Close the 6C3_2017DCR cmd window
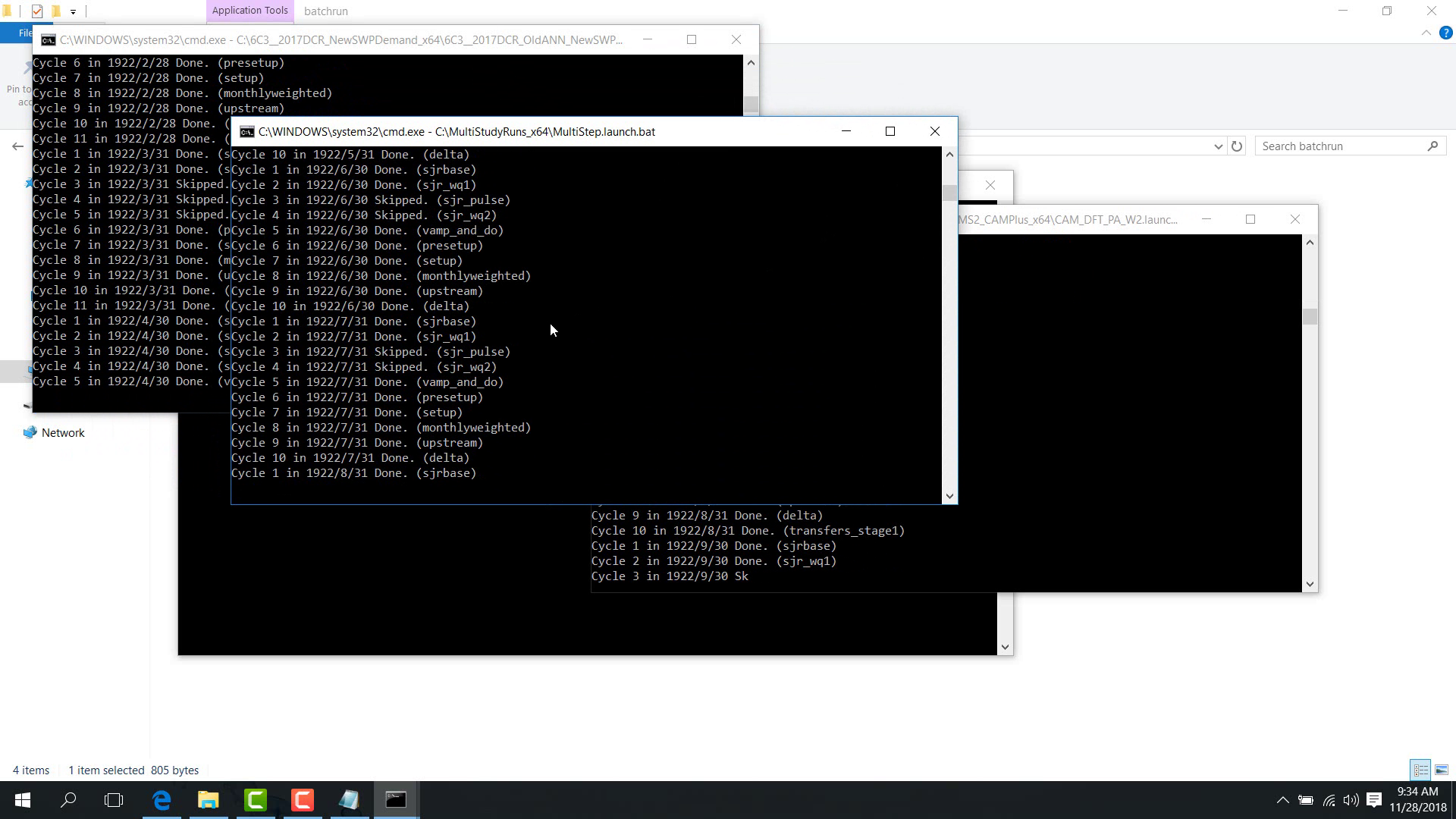This screenshot has width=1456, height=819. point(736,39)
